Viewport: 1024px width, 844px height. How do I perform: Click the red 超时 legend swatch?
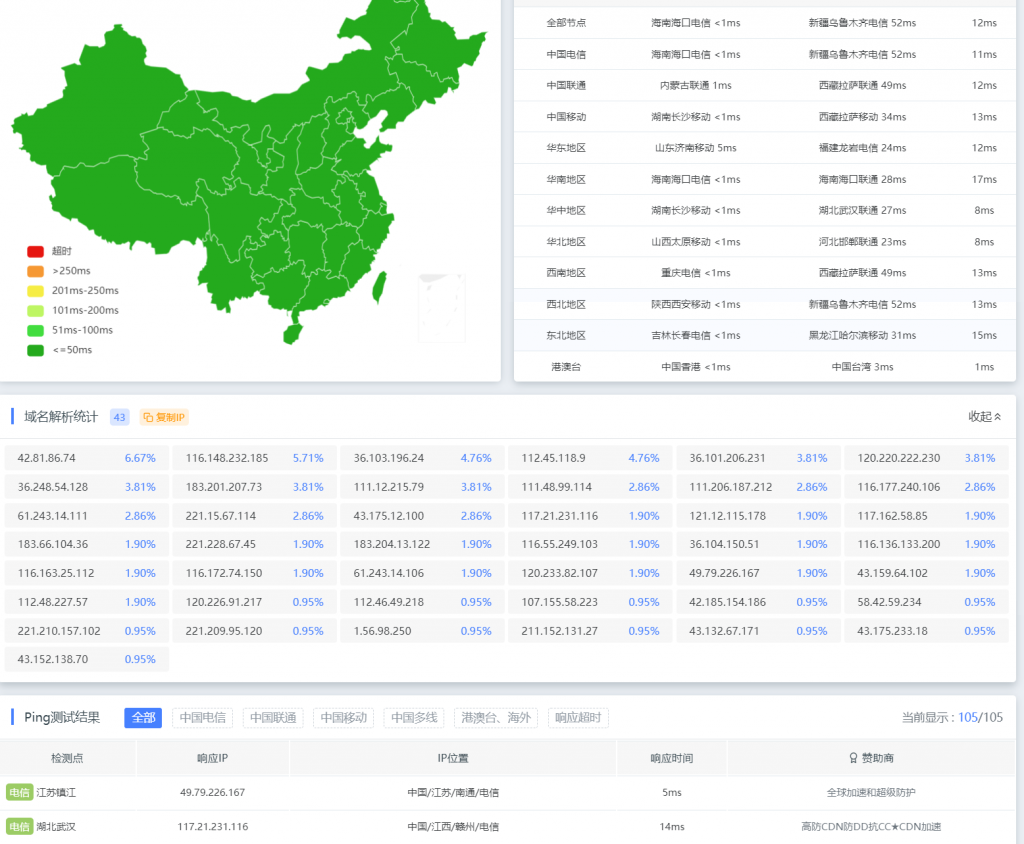35,252
